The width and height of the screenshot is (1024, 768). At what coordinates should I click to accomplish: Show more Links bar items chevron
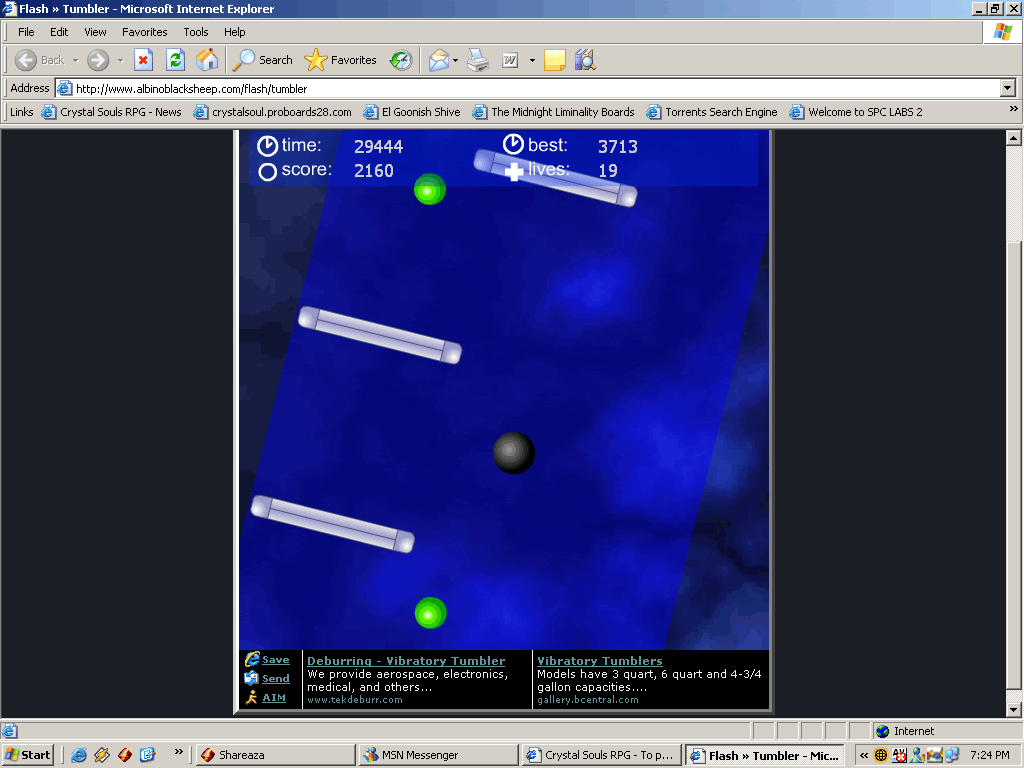[x=1014, y=109]
